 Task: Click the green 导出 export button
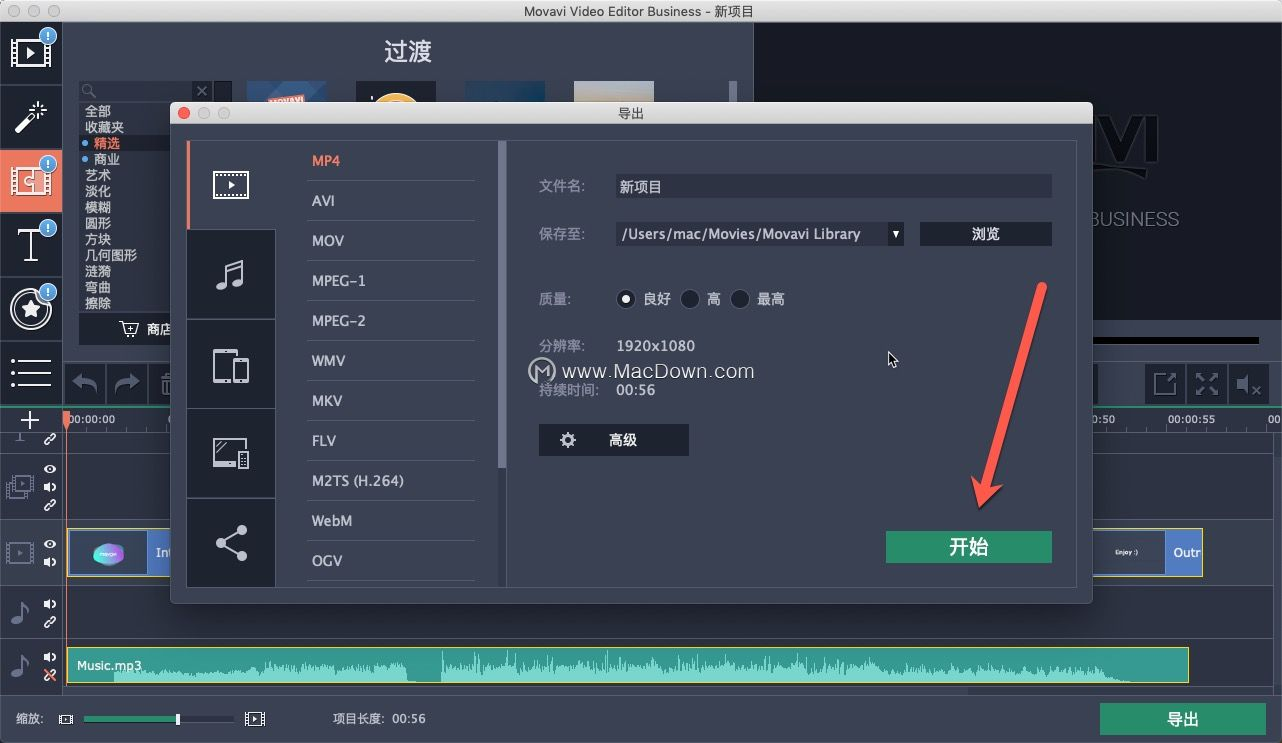(x=1183, y=719)
